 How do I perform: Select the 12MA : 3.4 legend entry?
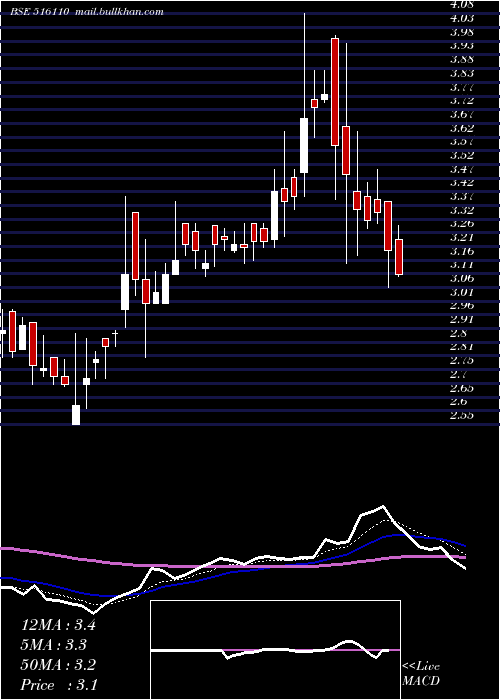pyautogui.click(x=58, y=625)
